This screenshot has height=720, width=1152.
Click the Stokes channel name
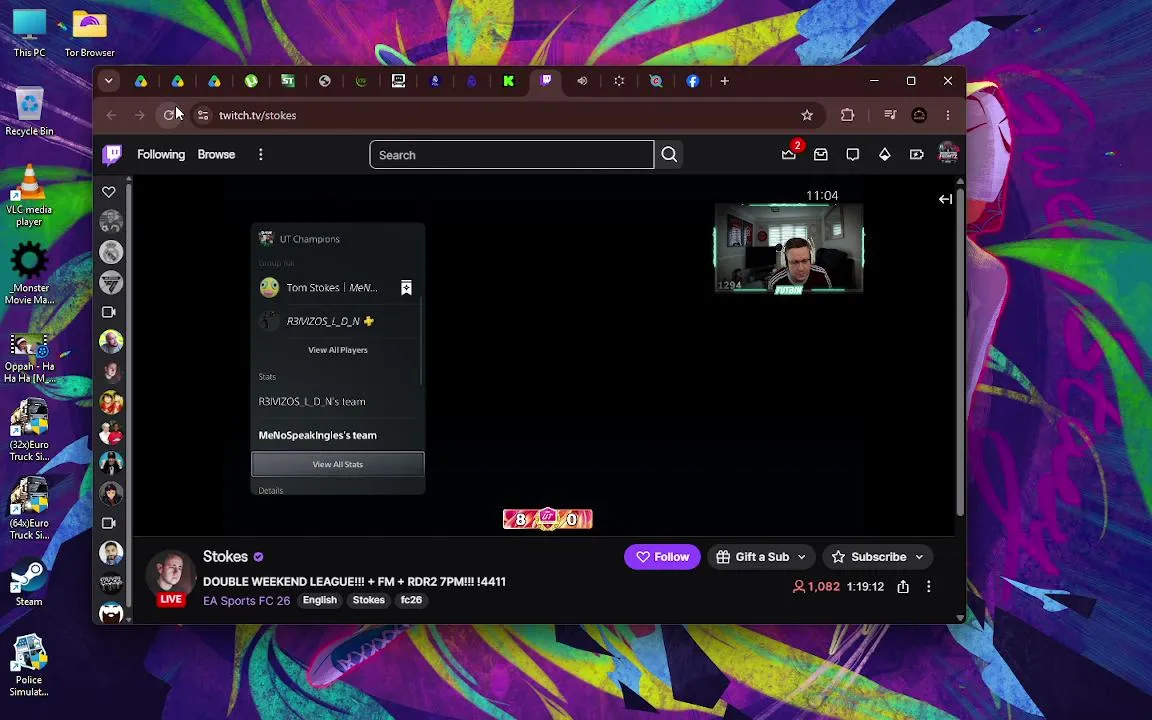pyautogui.click(x=225, y=556)
